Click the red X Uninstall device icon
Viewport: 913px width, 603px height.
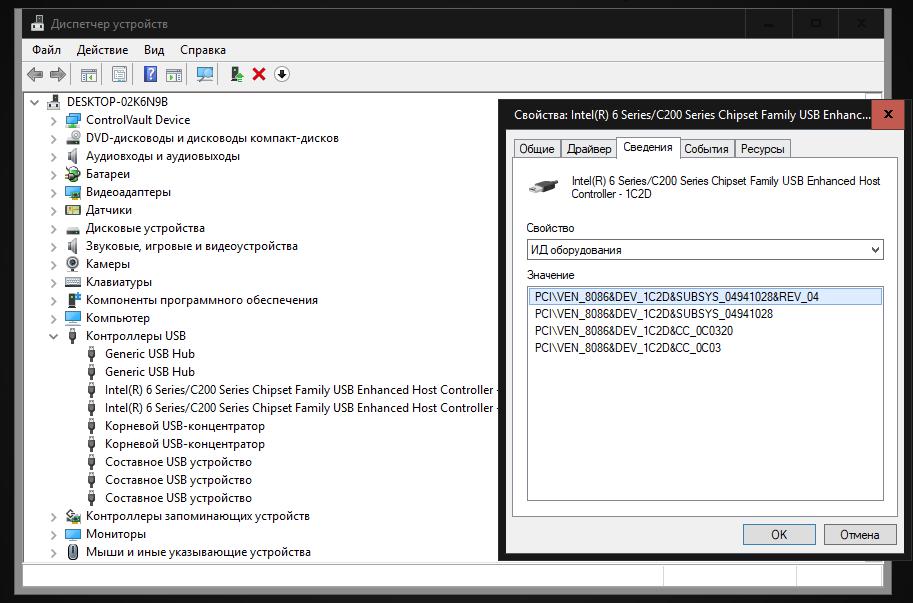pyautogui.click(x=259, y=74)
